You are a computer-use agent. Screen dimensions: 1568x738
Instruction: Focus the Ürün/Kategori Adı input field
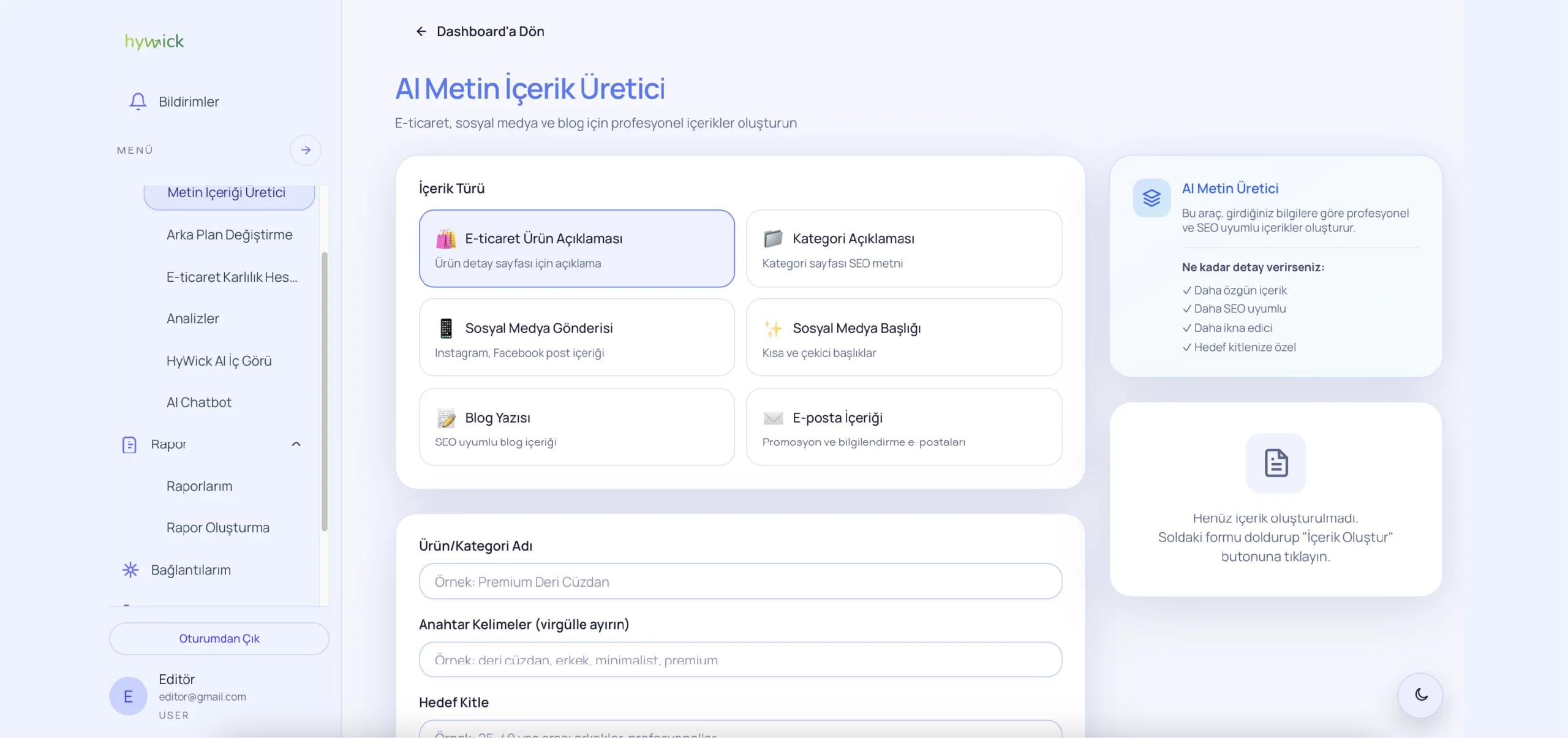click(740, 582)
